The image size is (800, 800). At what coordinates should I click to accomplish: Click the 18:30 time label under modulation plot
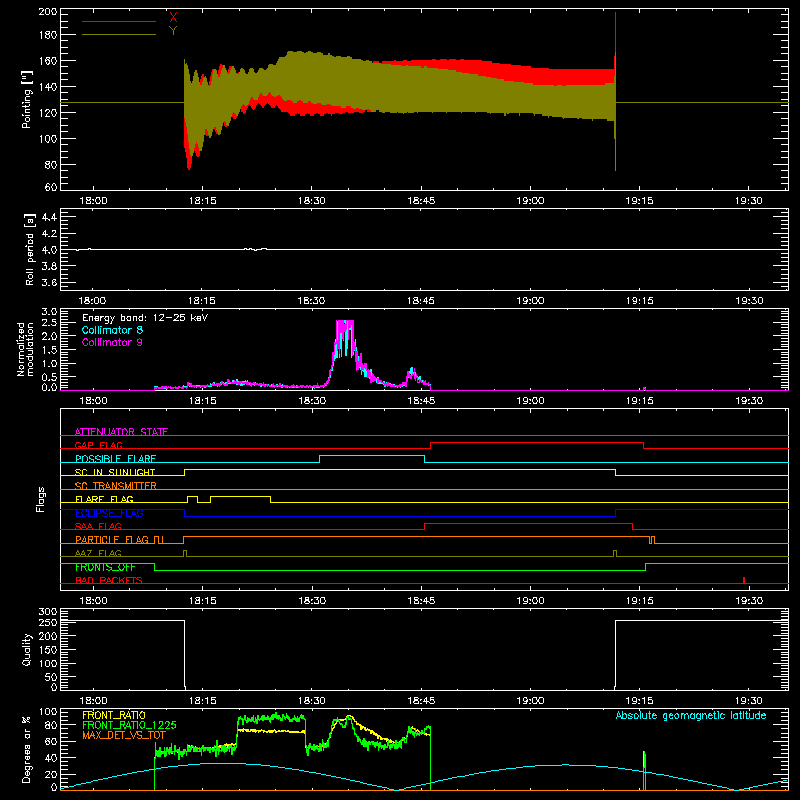[312, 401]
